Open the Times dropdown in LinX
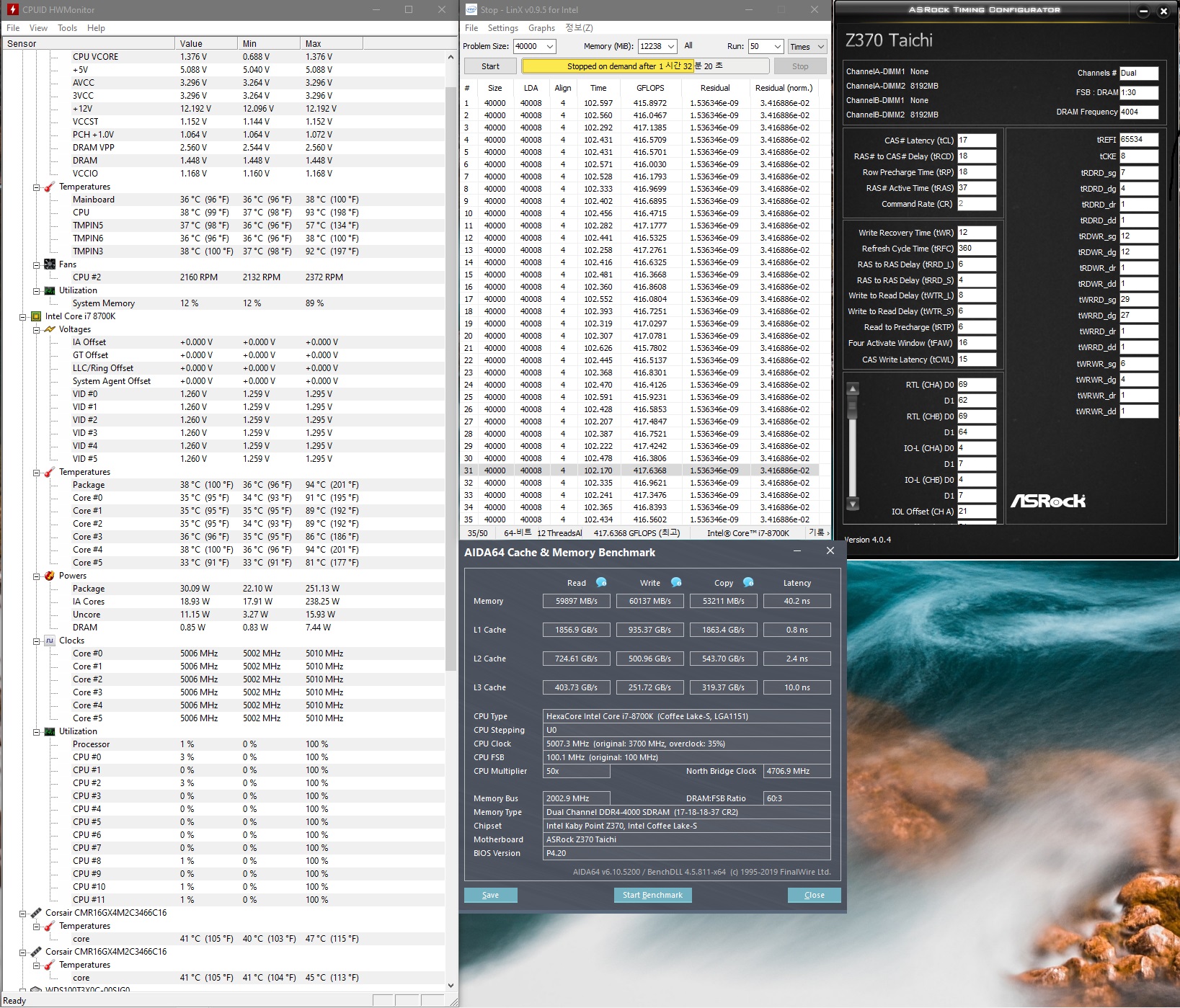The image size is (1180, 1008). pyautogui.click(x=807, y=46)
